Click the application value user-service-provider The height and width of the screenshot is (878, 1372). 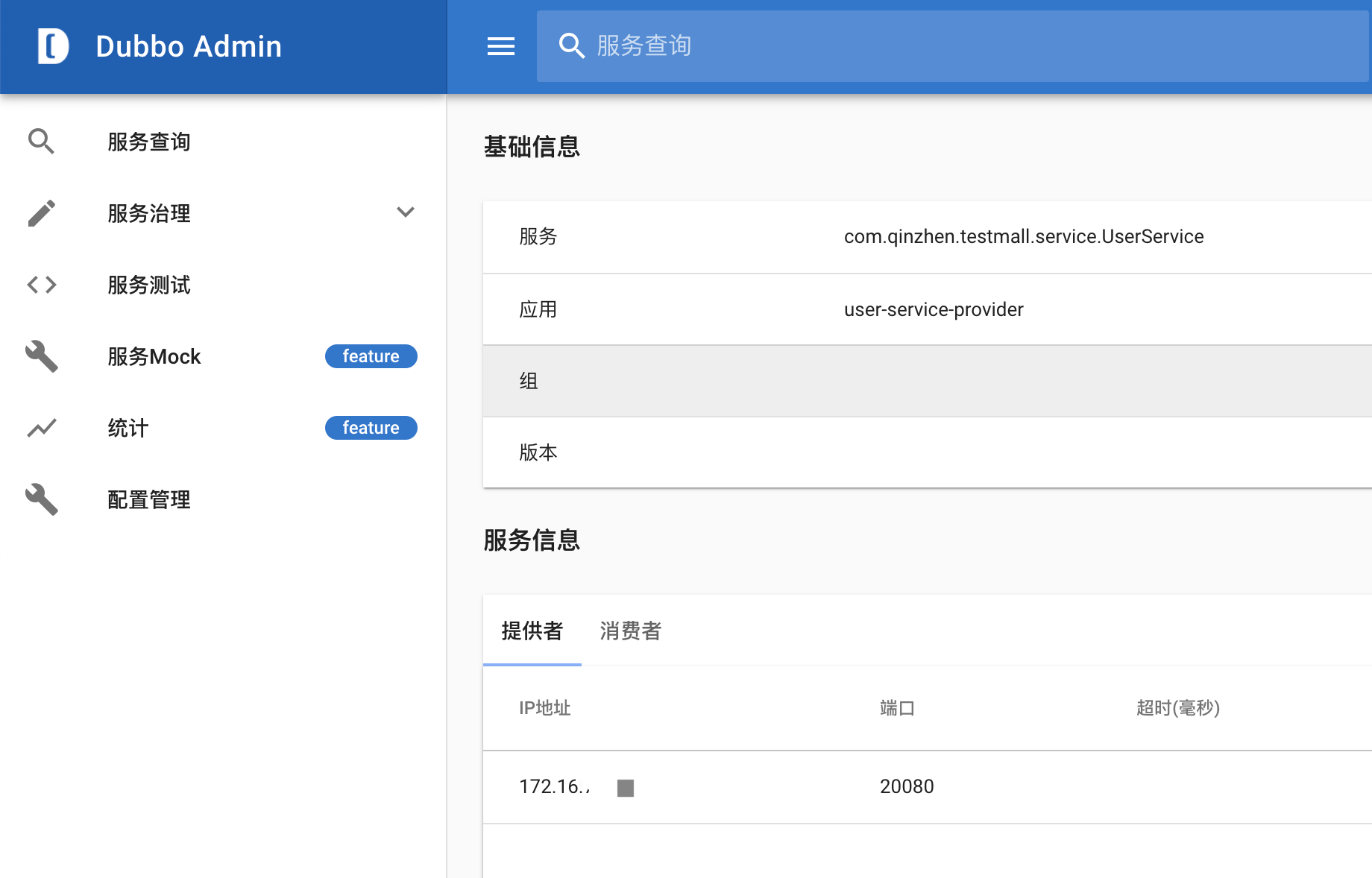(x=934, y=309)
